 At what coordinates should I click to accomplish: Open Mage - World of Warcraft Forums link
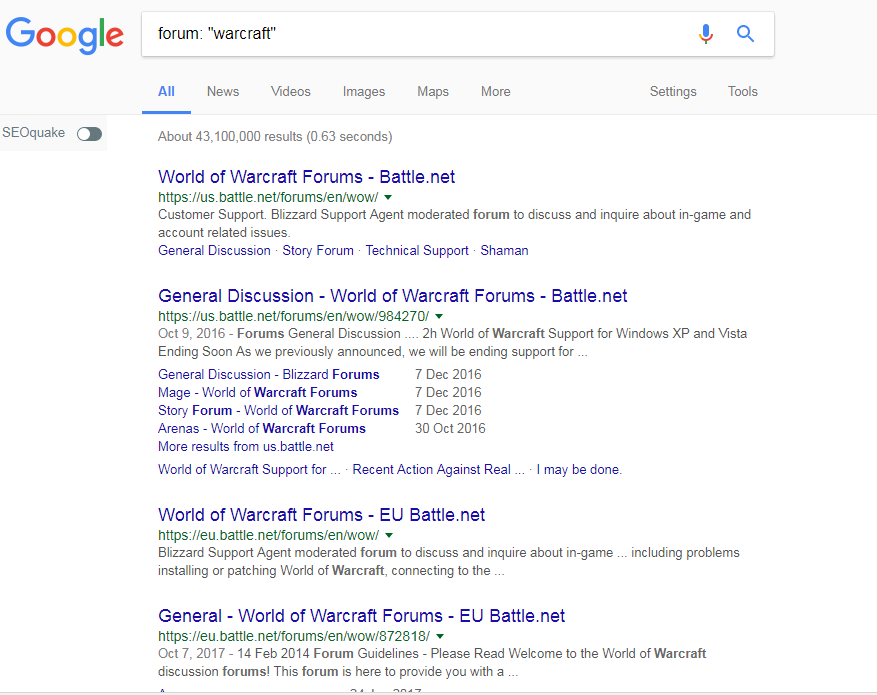[257, 393]
